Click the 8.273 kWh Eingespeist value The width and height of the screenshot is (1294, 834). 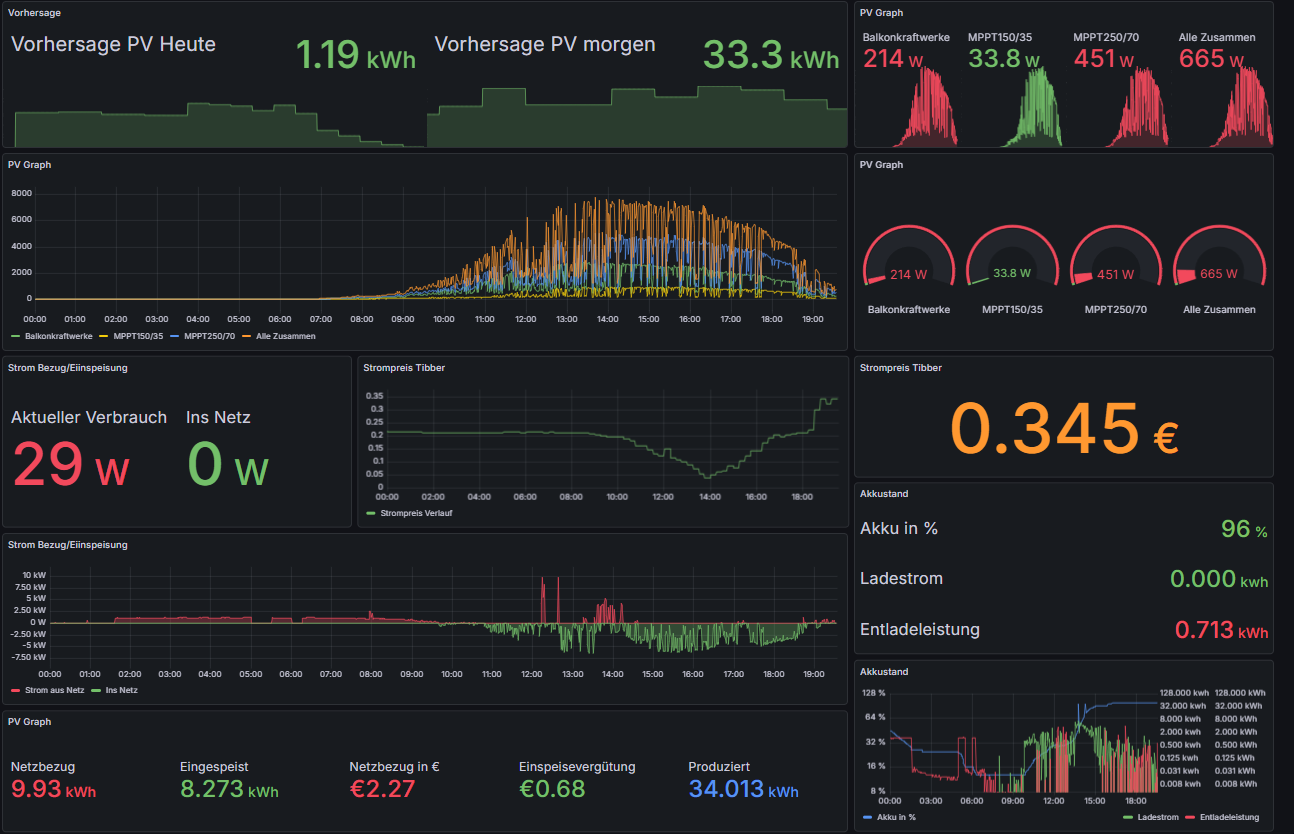(229, 789)
